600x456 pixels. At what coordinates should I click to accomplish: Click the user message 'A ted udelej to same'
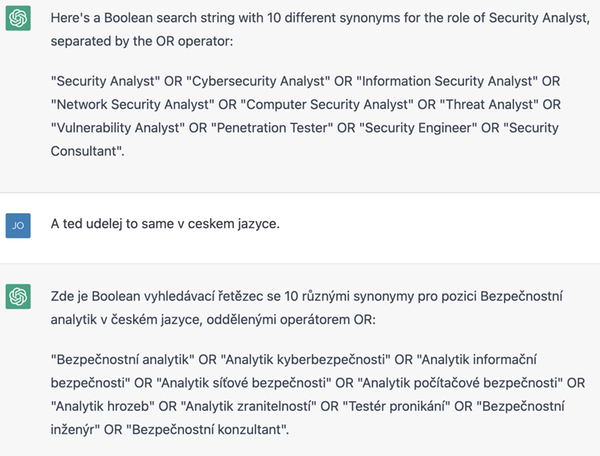tap(165, 224)
